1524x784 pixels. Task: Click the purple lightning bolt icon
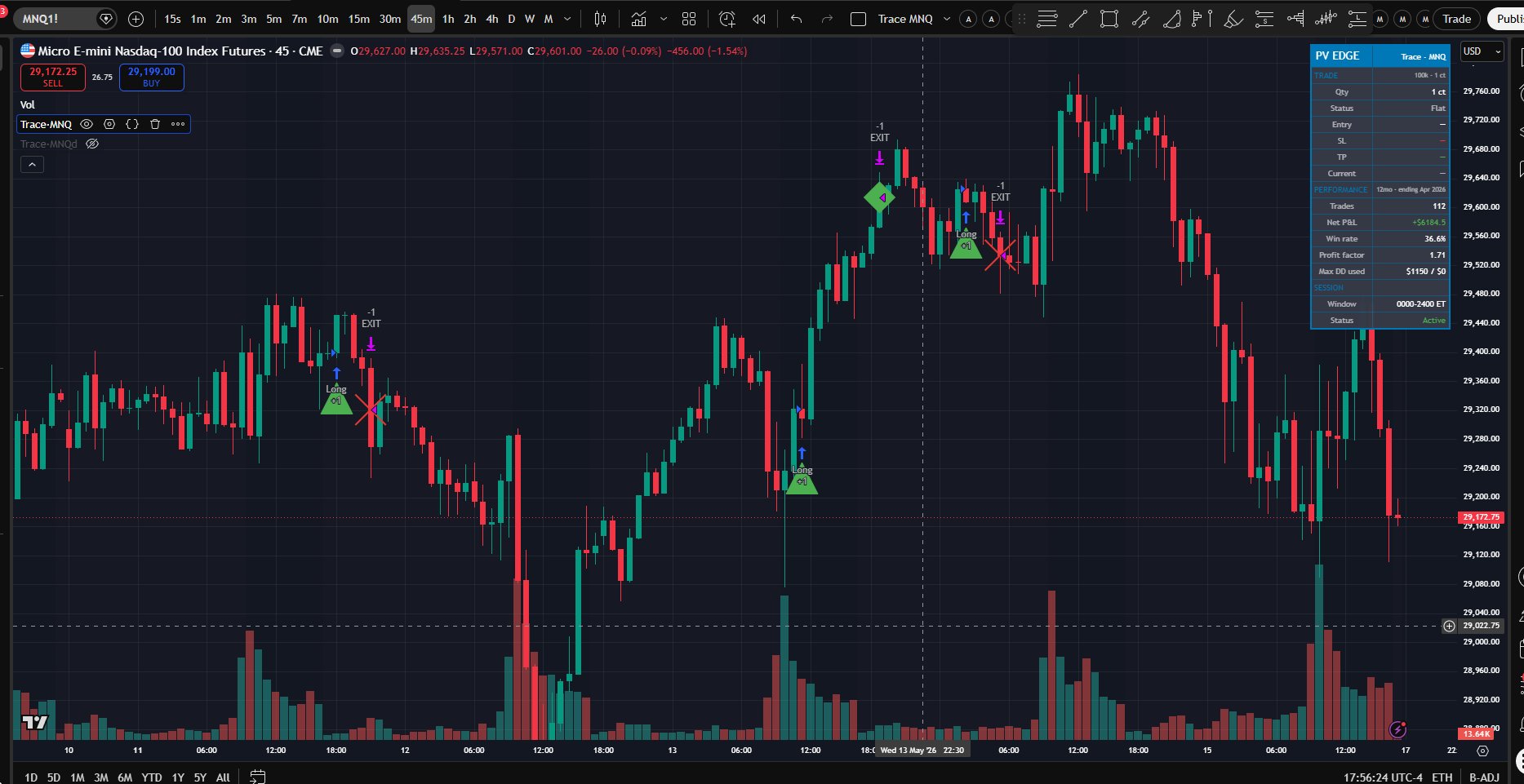click(x=1397, y=729)
